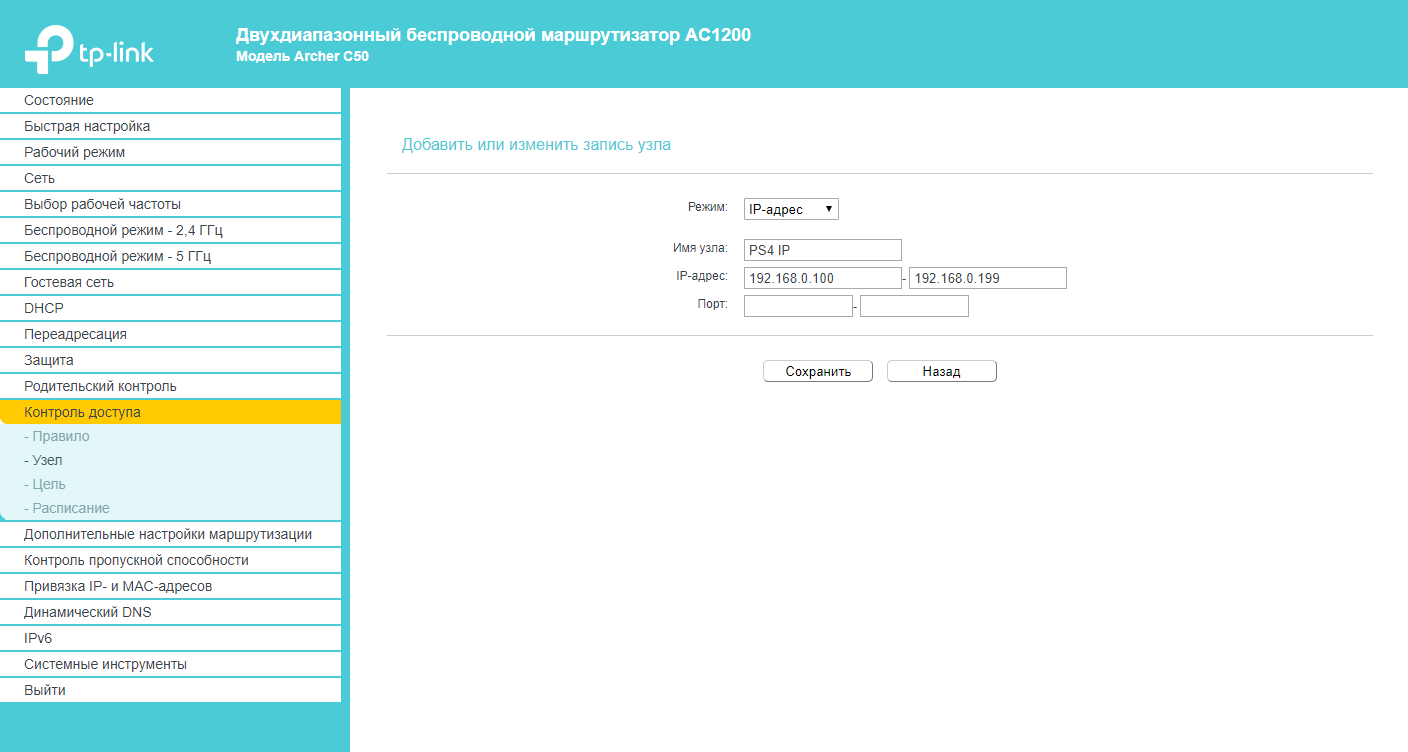Open Быстрая настройка in the sidebar

(x=170, y=126)
